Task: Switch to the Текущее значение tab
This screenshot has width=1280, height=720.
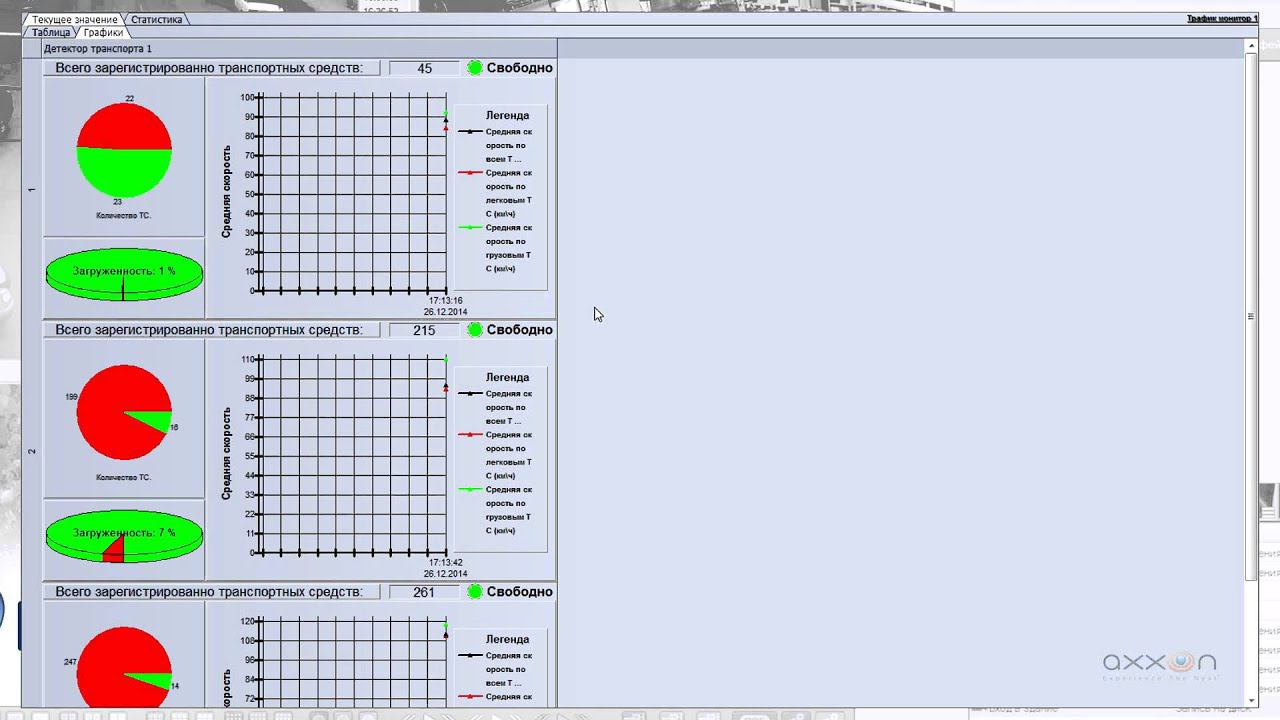Action: pos(74,19)
